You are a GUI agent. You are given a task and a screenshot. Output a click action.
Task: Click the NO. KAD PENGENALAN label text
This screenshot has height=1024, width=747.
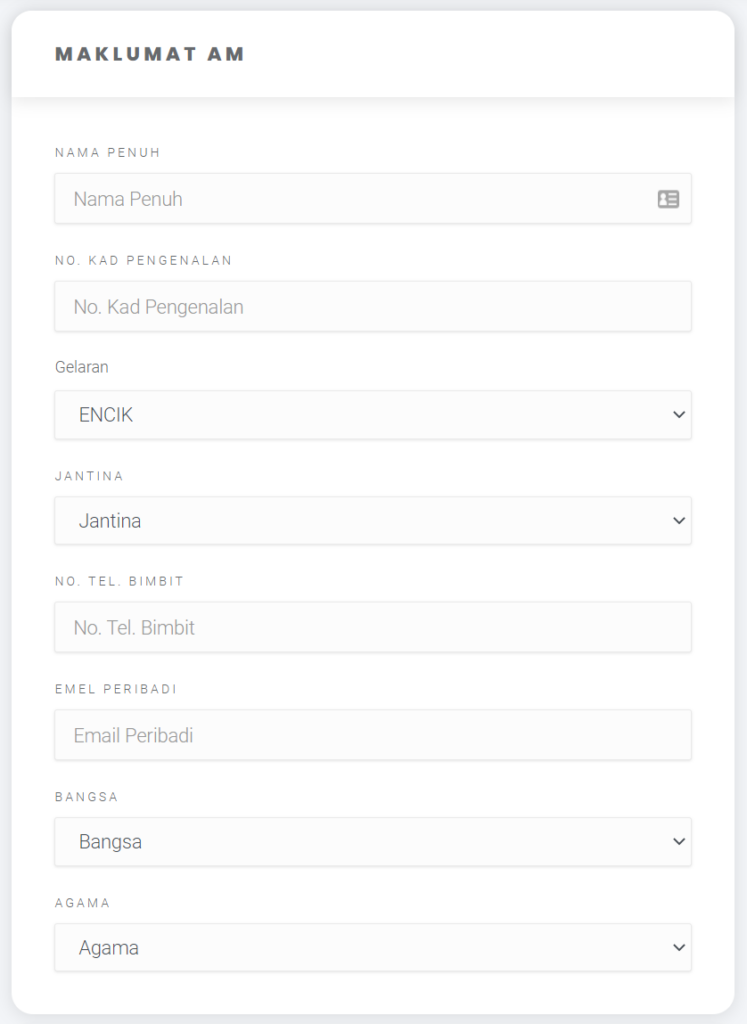coord(143,261)
